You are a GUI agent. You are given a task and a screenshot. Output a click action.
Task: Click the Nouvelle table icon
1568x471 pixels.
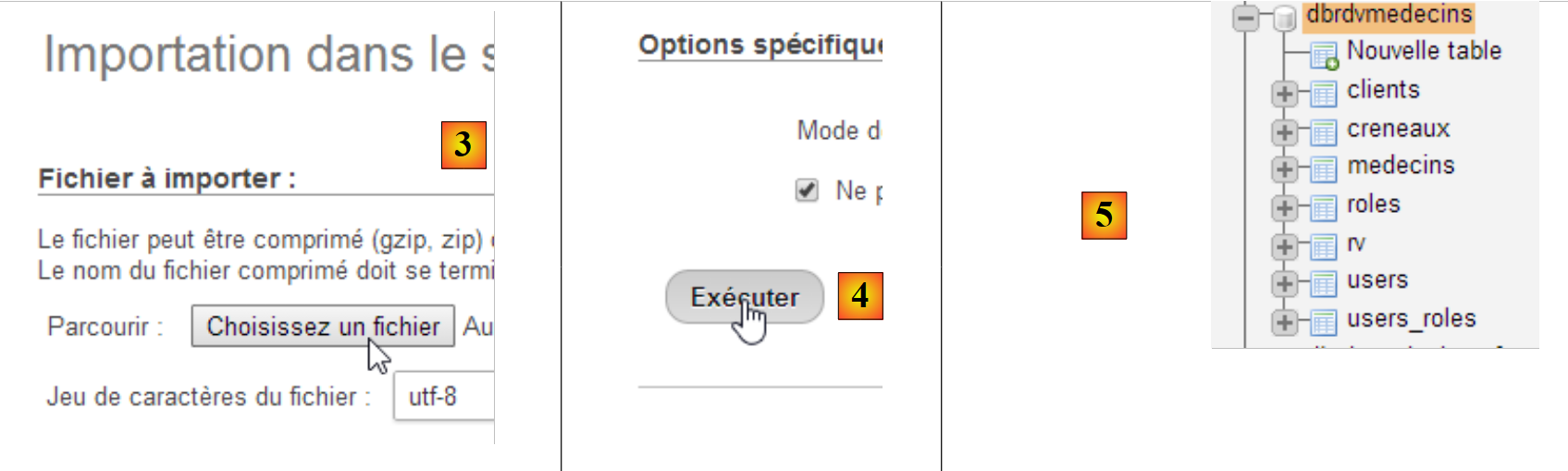1325,56
